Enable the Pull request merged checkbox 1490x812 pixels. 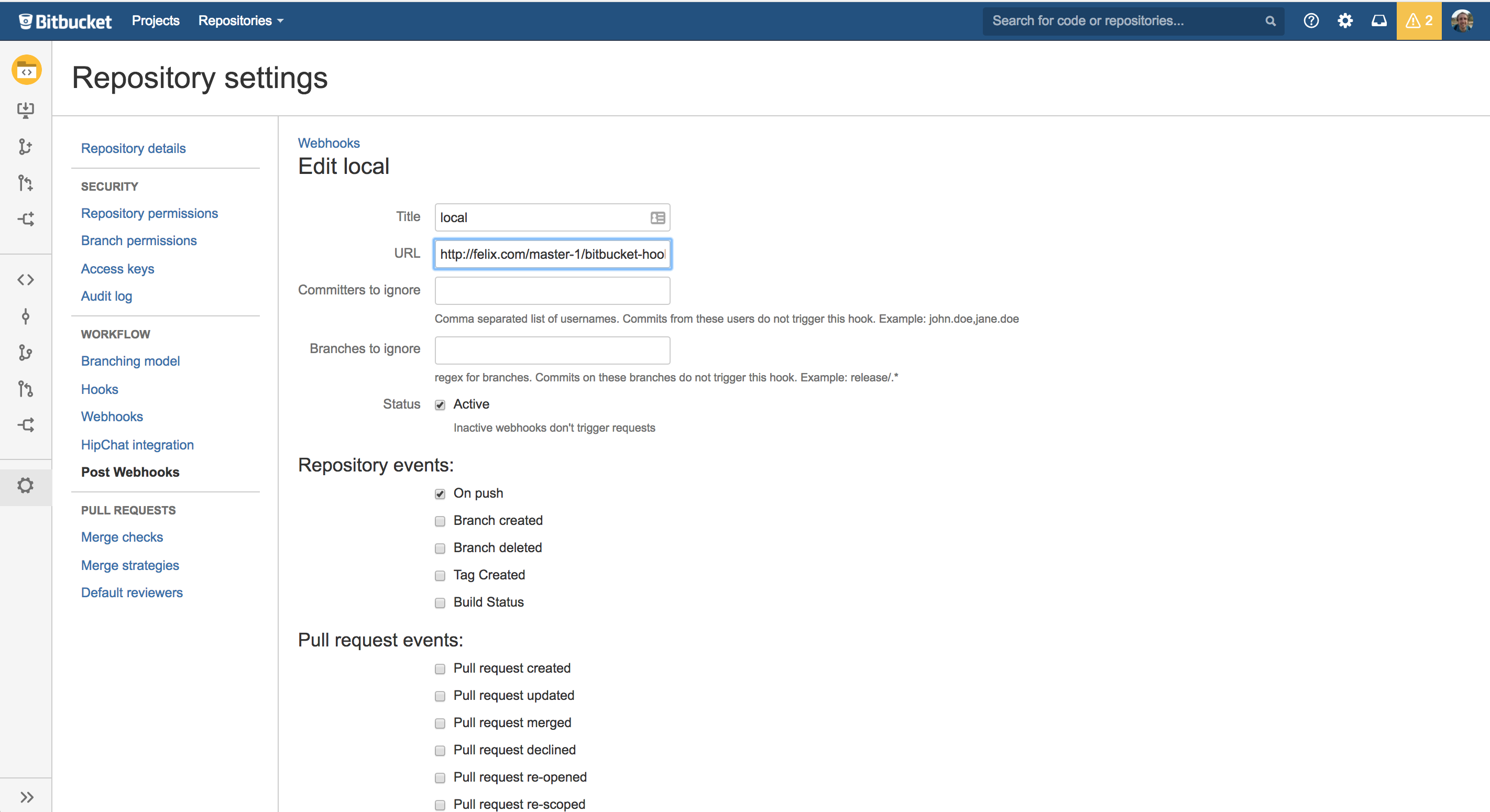(x=440, y=723)
